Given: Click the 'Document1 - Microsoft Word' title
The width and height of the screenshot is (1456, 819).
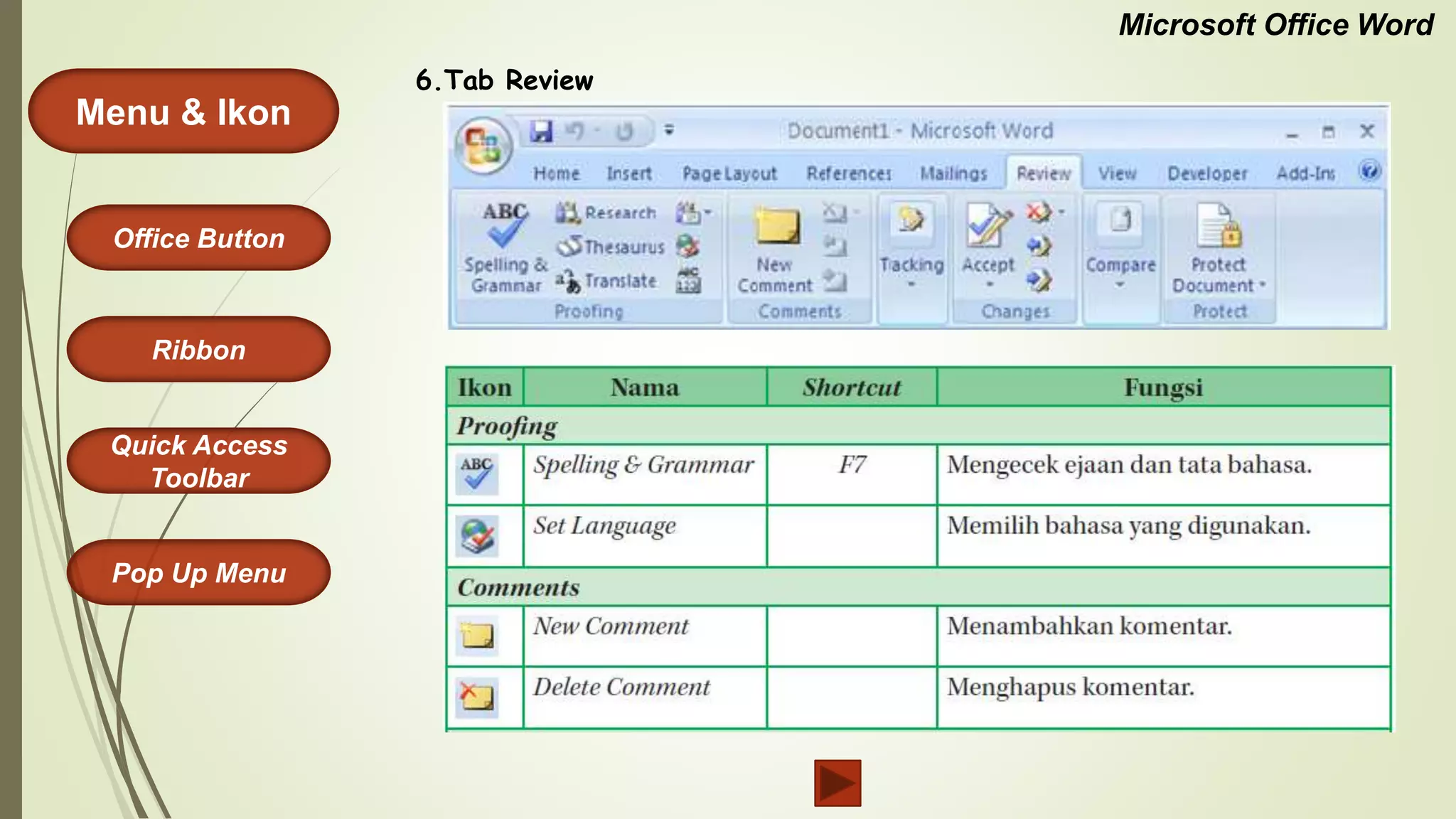Looking at the screenshot, I should click(920, 131).
